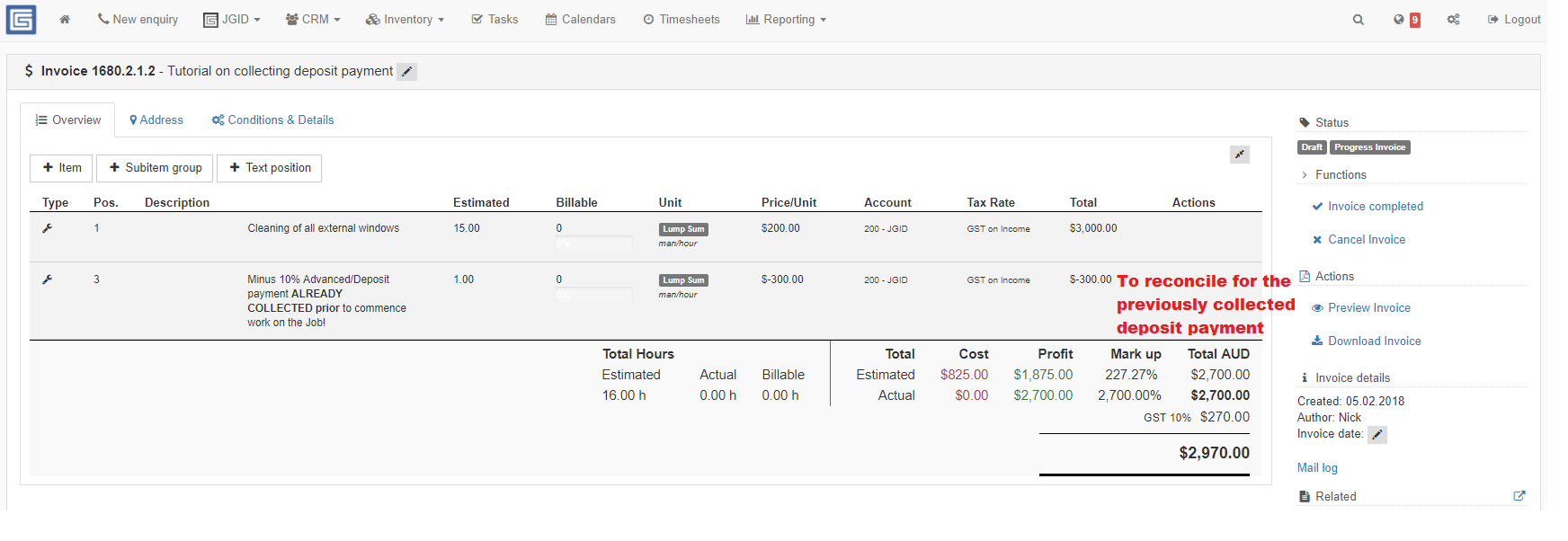Mark Invoice completed
1568x541 pixels.
pyautogui.click(x=1368, y=207)
